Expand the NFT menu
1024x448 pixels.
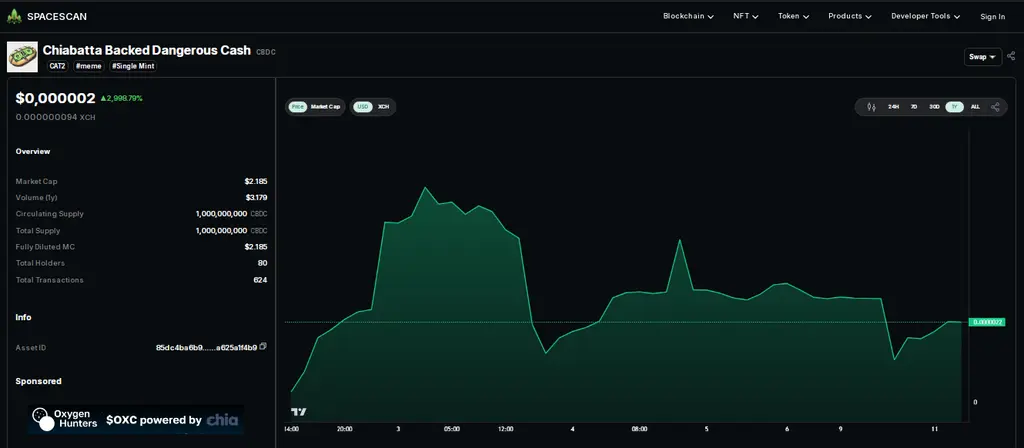click(x=746, y=16)
